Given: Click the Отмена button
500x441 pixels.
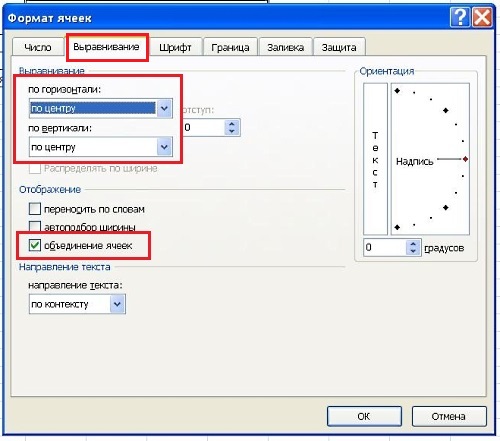Looking at the screenshot, I should click(449, 416).
